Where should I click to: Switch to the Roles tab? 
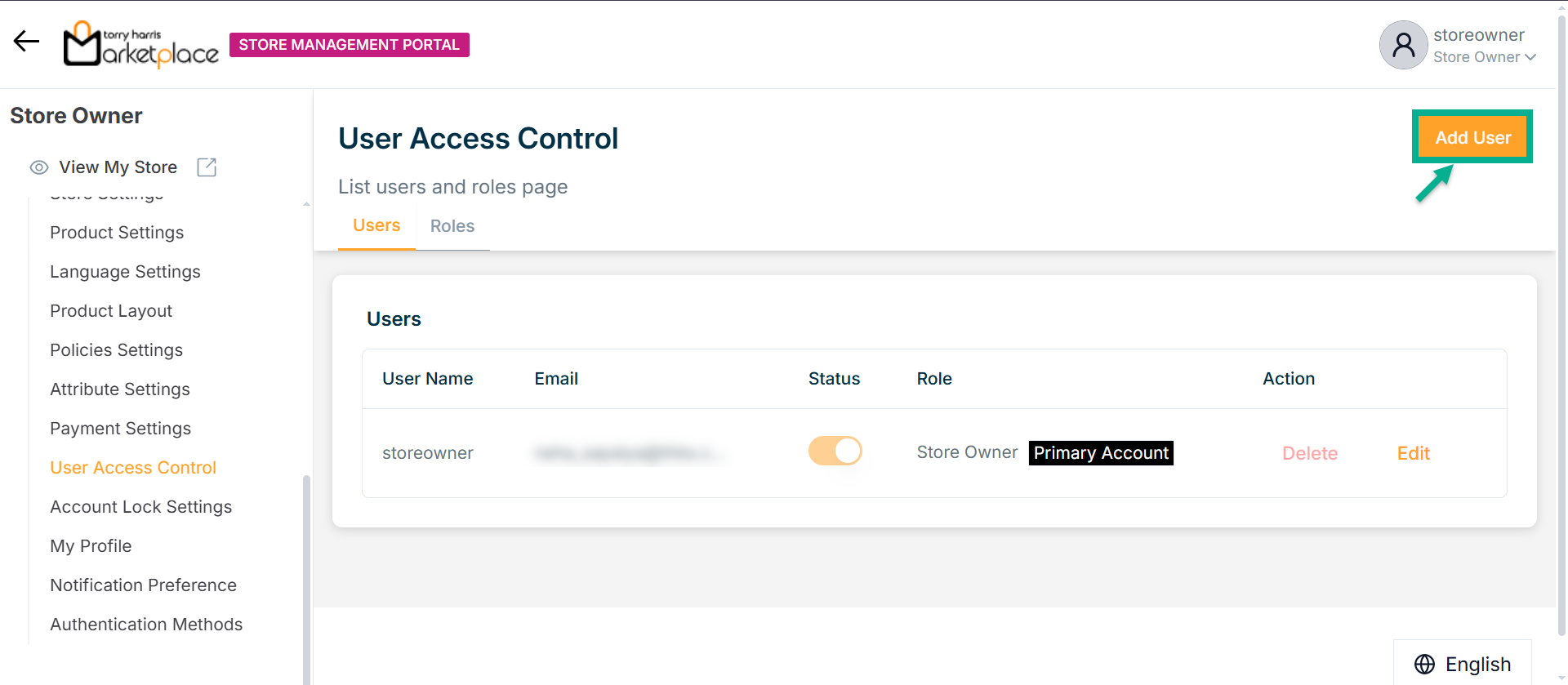tap(452, 226)
